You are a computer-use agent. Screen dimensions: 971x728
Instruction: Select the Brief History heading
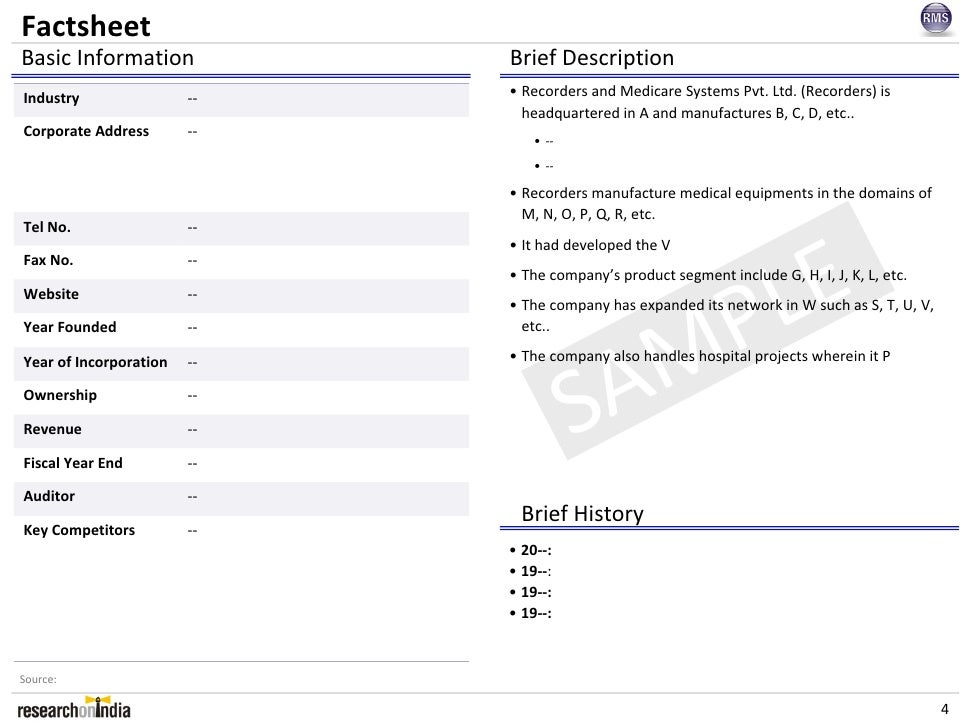pos(582,513)
